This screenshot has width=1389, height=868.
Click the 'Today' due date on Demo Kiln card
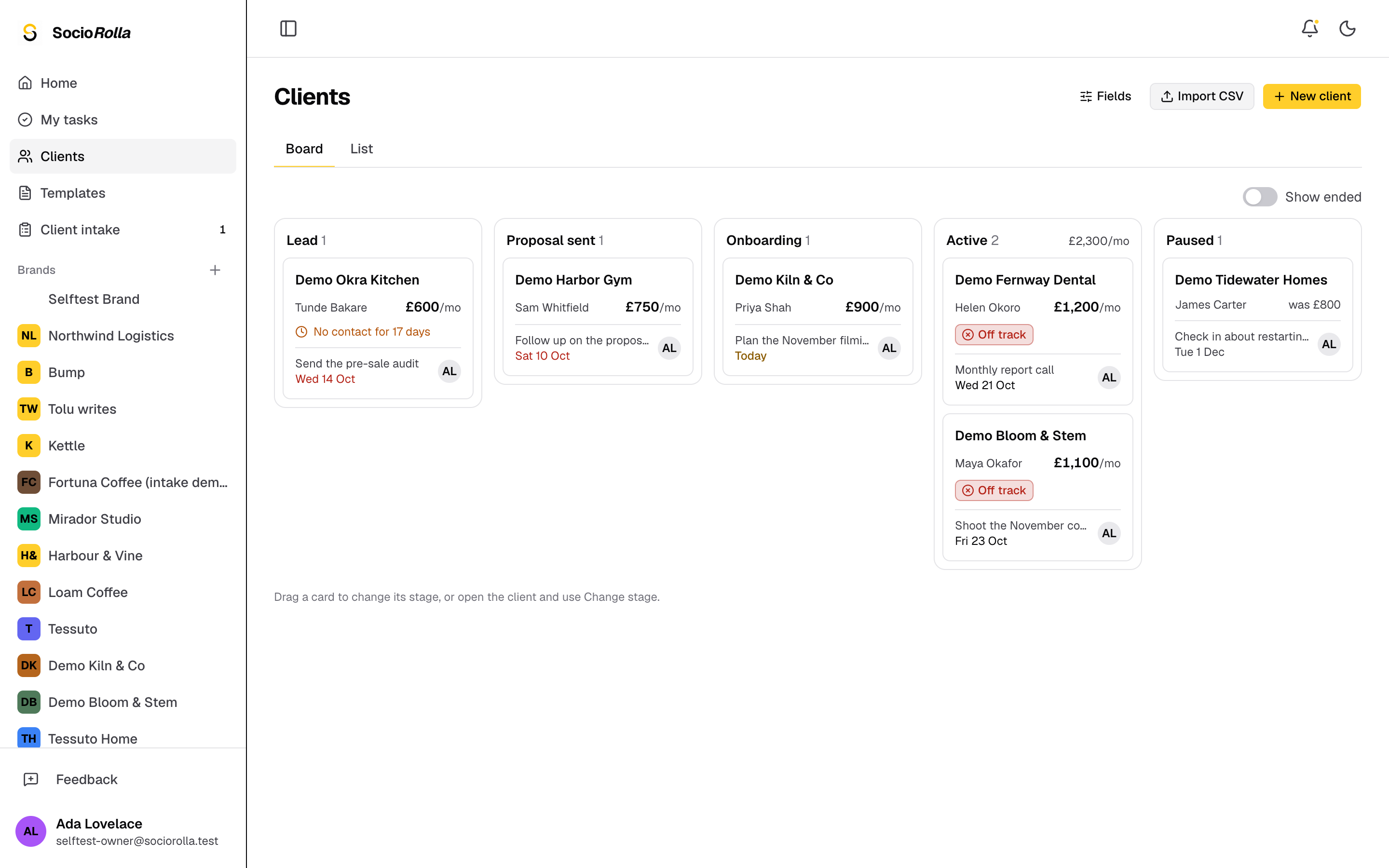(751, 356)
